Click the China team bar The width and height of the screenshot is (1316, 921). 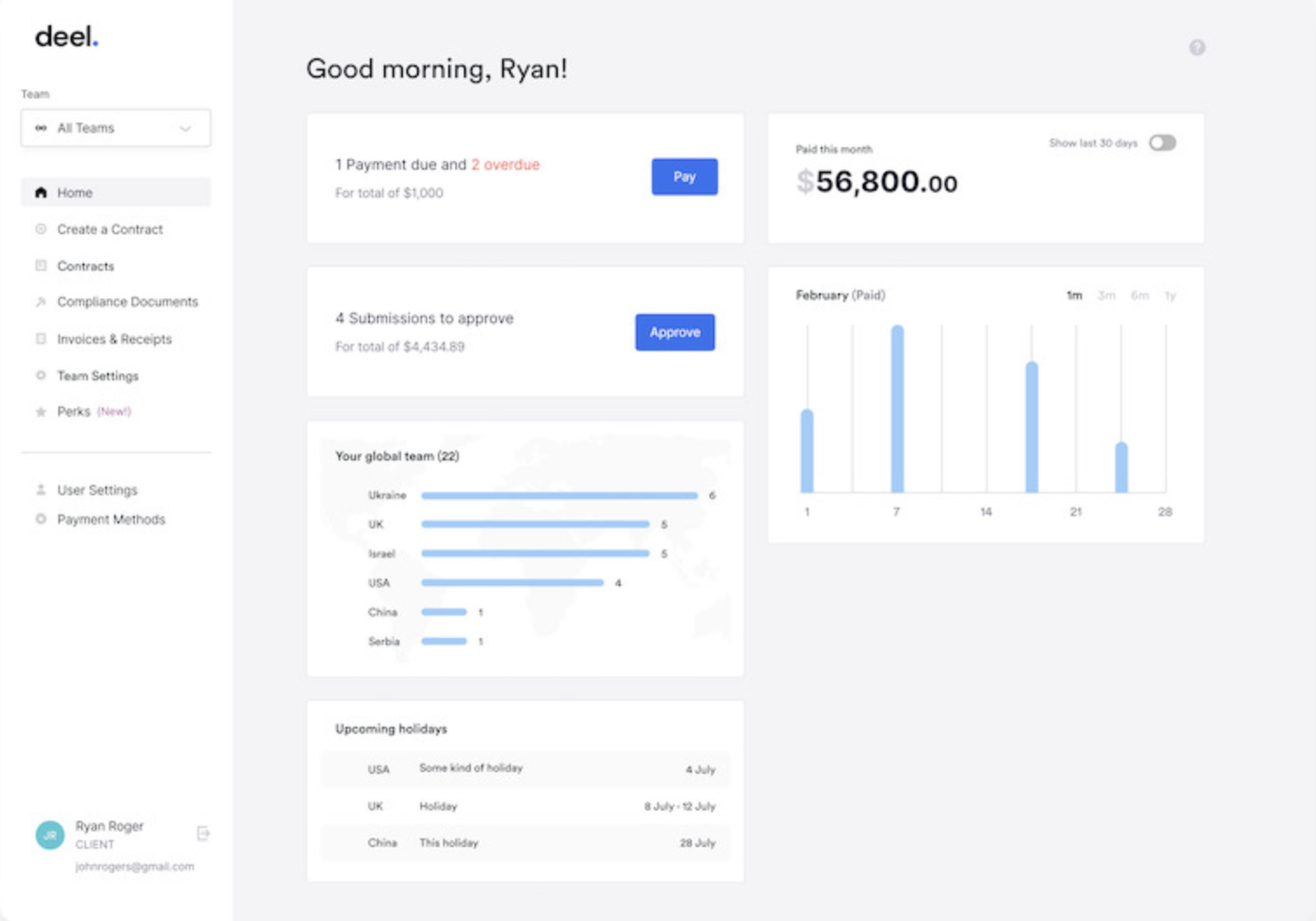point(445,612)
